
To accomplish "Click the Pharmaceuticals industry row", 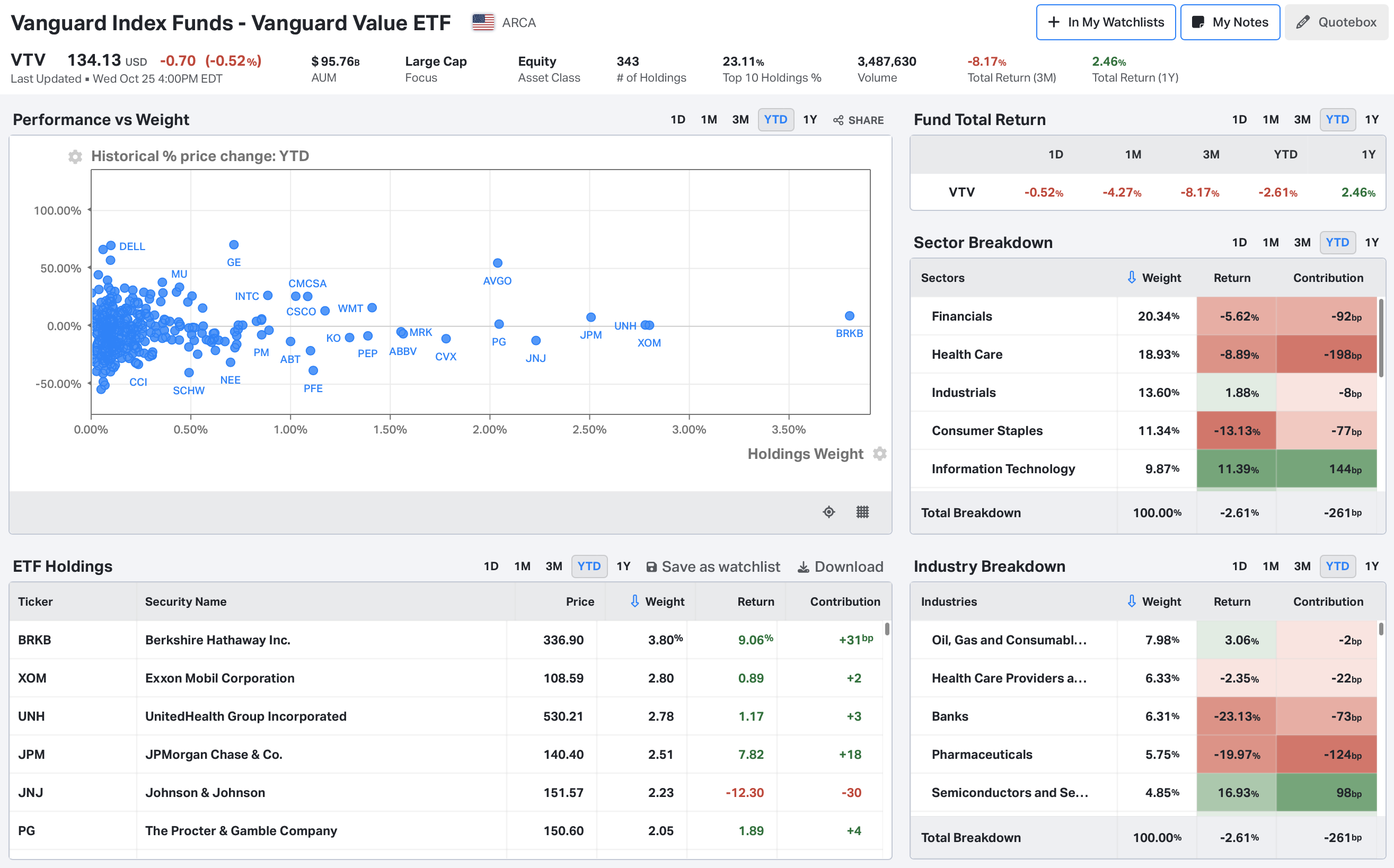I will pyautogui.click(x=1144, y=755).
